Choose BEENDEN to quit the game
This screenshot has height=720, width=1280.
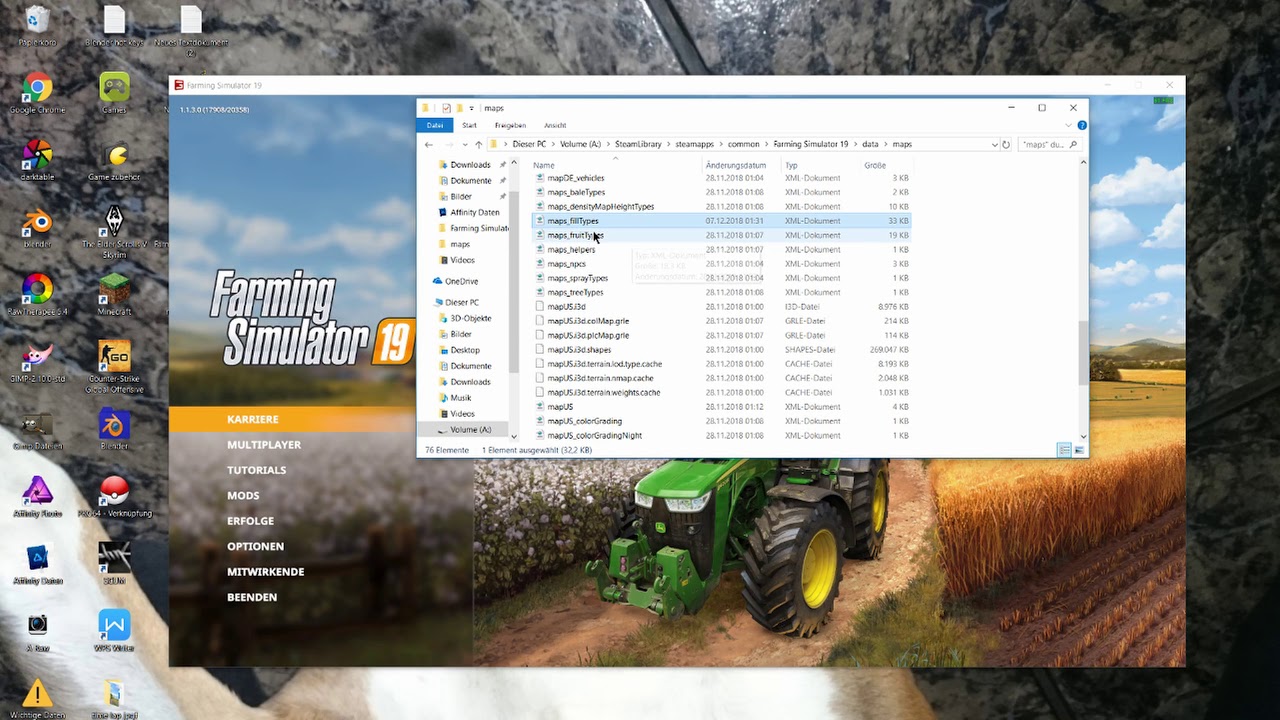click(252, 597)
